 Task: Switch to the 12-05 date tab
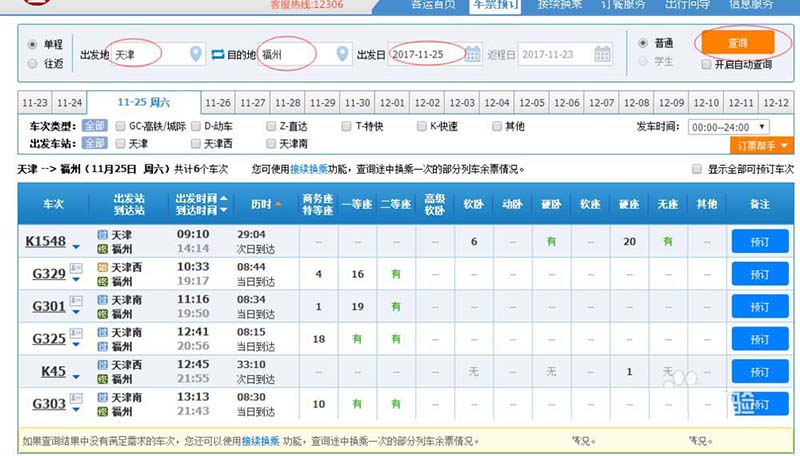pyautogui.click(x=532, y=103)
